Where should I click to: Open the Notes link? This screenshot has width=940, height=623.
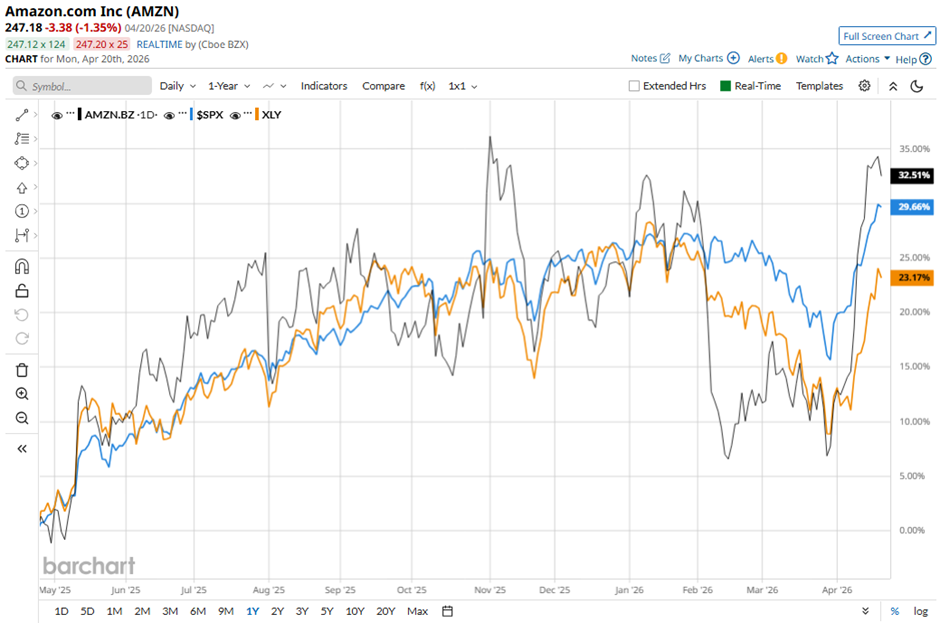644,58
